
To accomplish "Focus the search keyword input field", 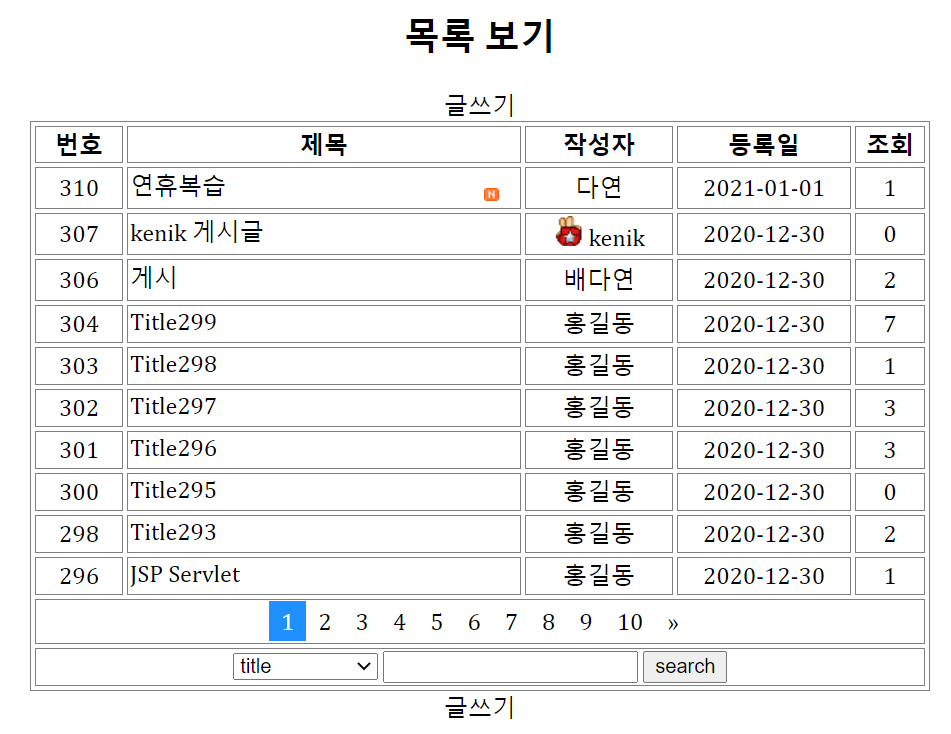I will click(510, 667).
